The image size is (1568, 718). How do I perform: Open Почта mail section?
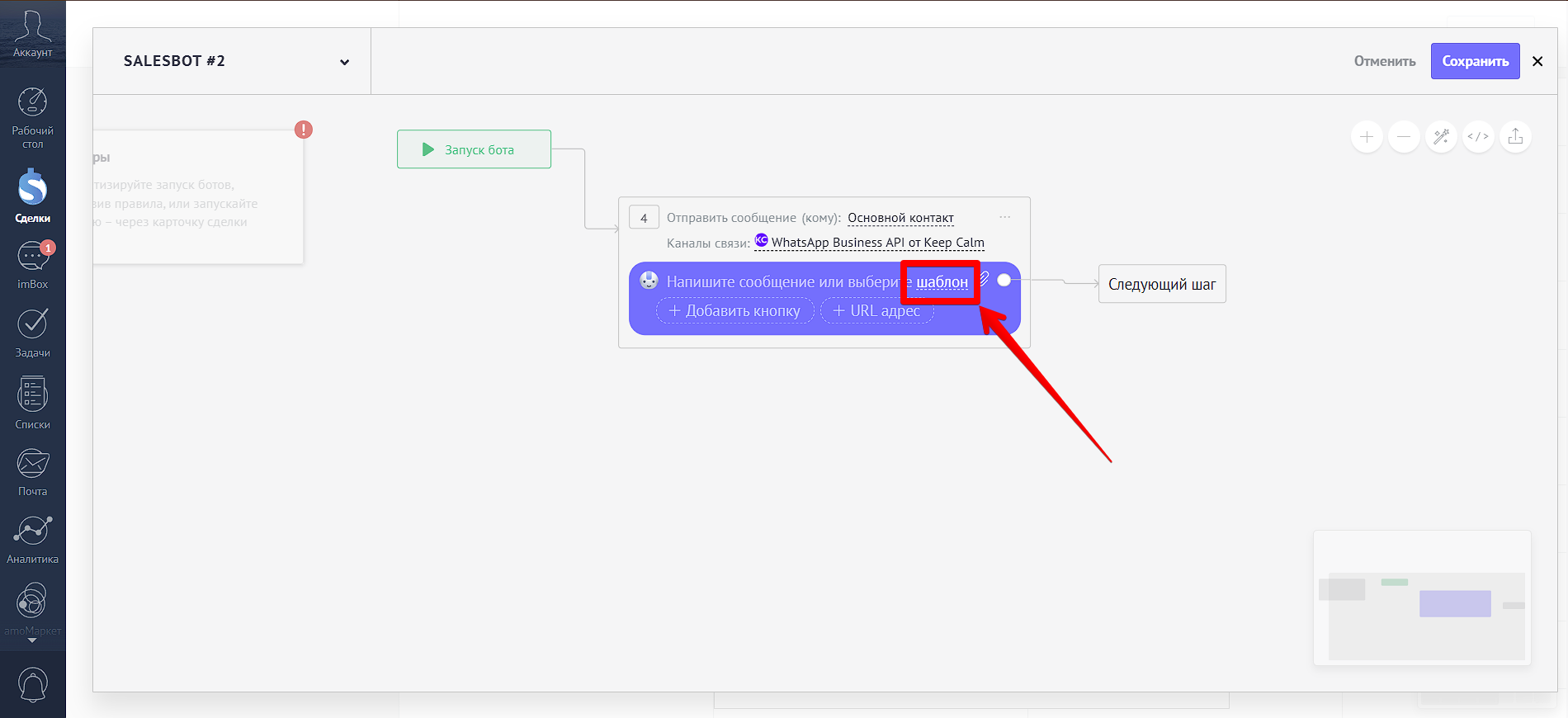click(x=32, y=473)
